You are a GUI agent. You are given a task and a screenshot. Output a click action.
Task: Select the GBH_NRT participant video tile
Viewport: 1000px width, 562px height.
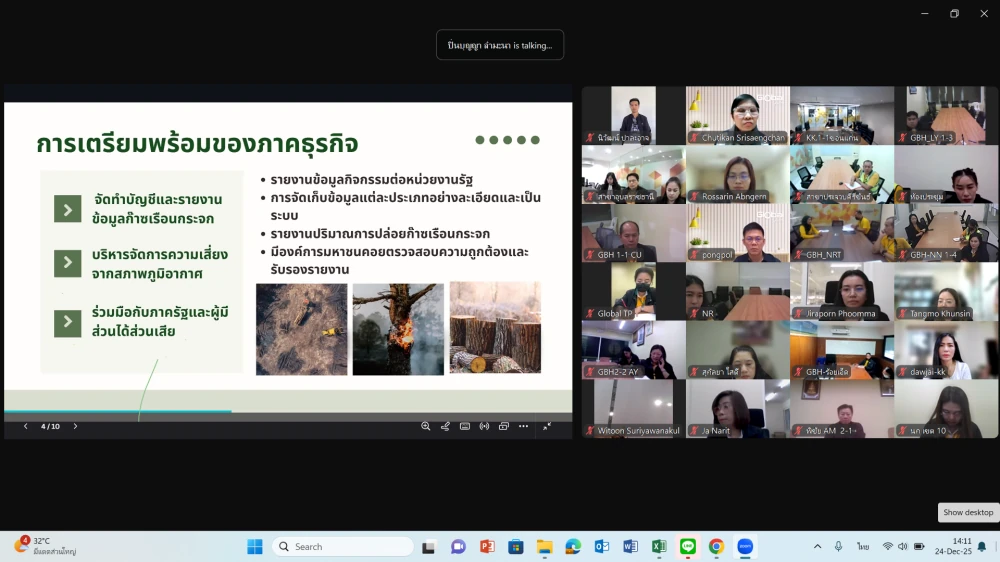click(842, 233)
